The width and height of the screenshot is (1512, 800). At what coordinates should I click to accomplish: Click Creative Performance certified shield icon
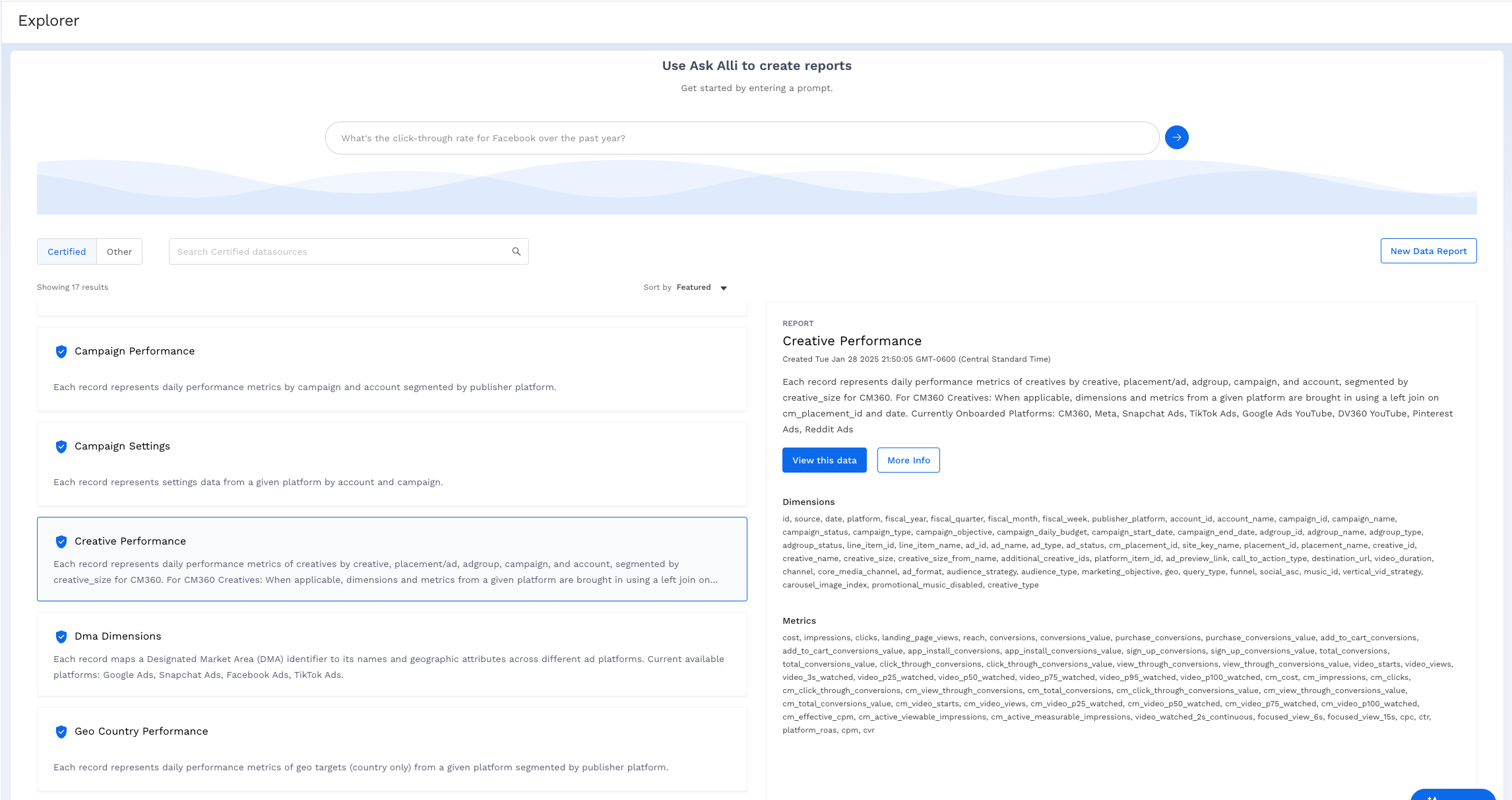click(61, 542)
